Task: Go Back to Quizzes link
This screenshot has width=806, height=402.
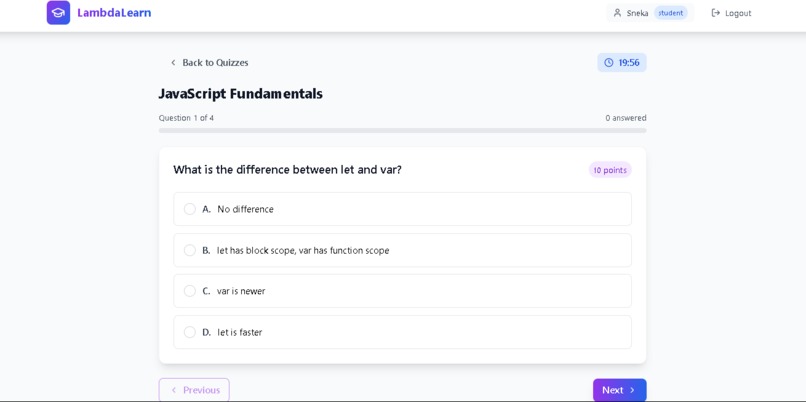Action: (214, 63)
